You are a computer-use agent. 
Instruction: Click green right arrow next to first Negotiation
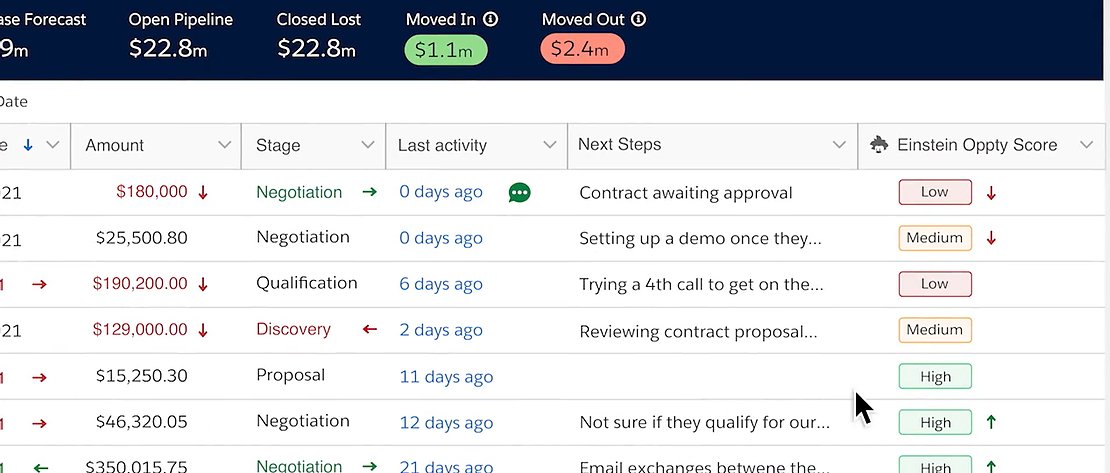point(369,192)
